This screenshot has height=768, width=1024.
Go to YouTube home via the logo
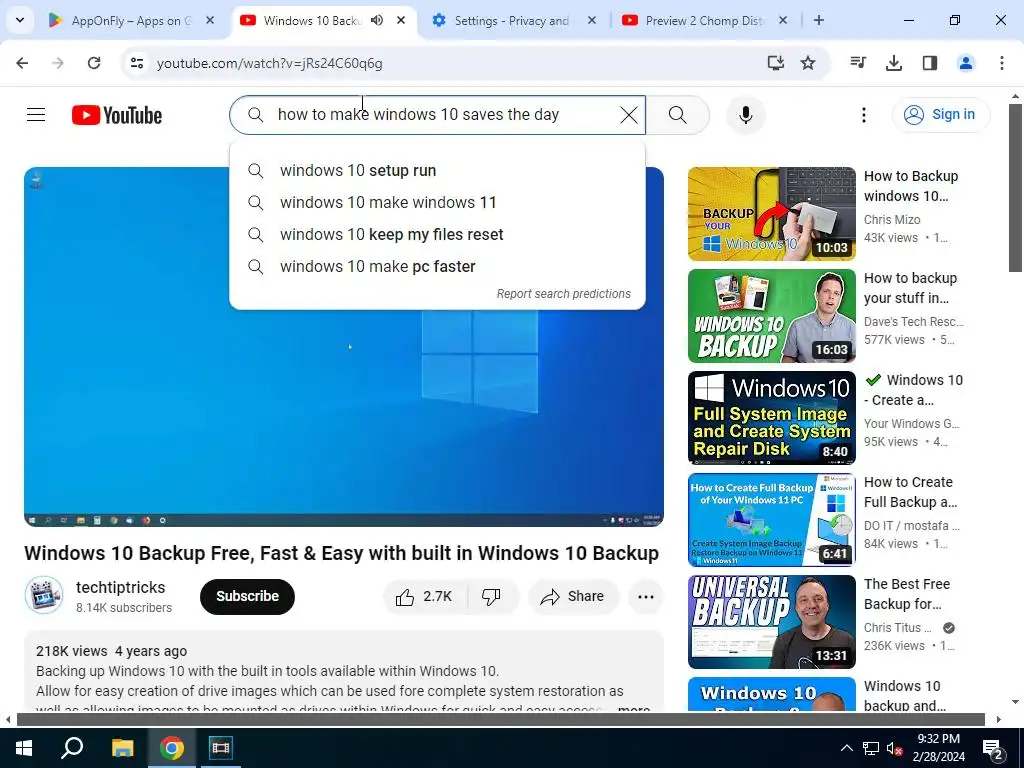(x=117, y=115)
